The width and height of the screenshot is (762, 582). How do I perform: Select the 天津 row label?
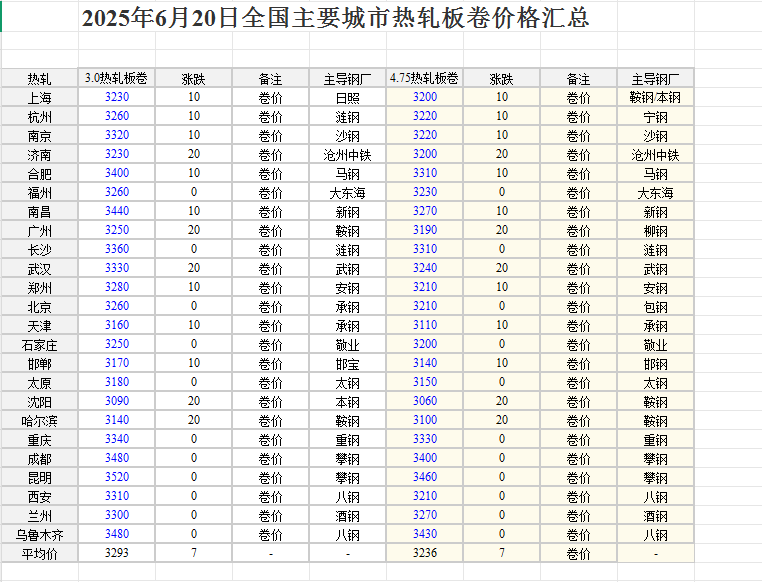coord(39,325)
